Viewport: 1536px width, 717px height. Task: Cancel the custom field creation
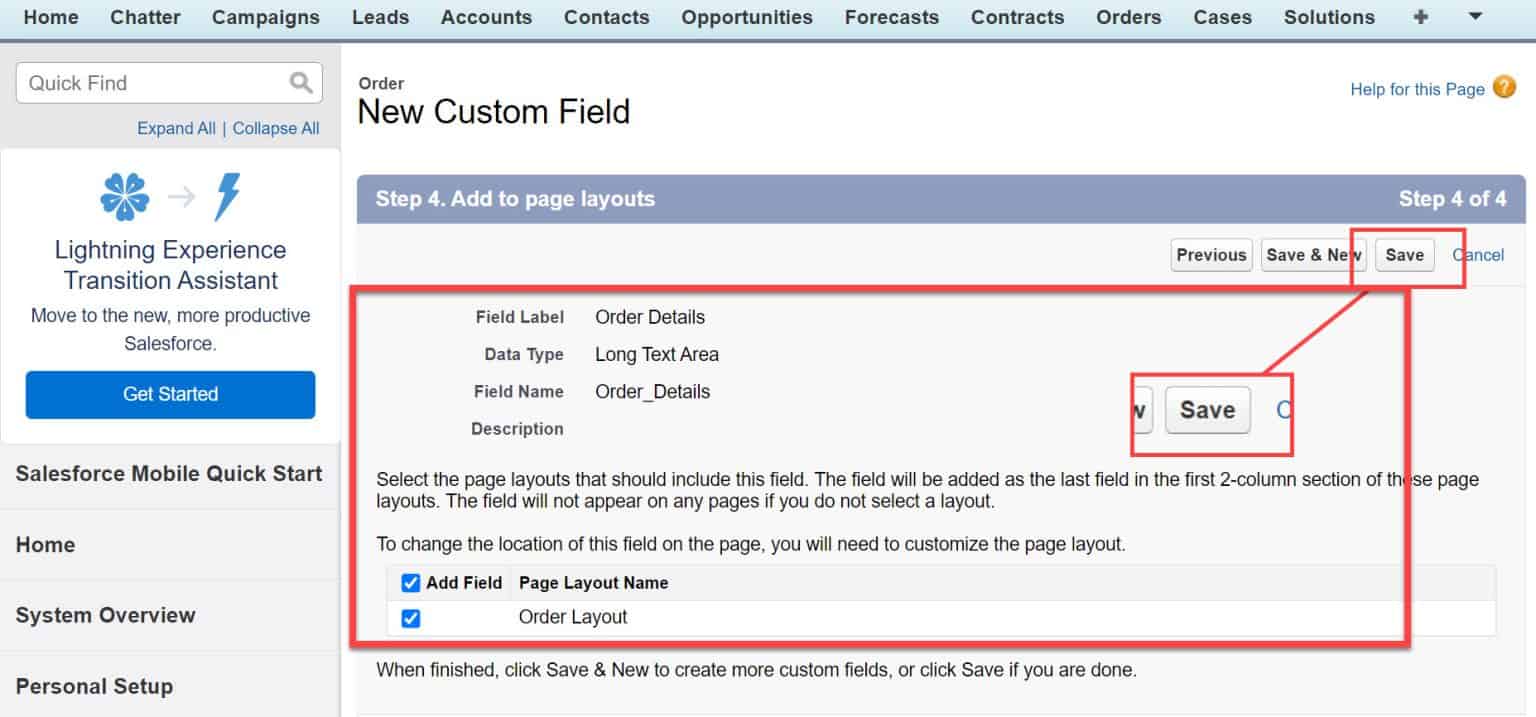(1478, 255)
